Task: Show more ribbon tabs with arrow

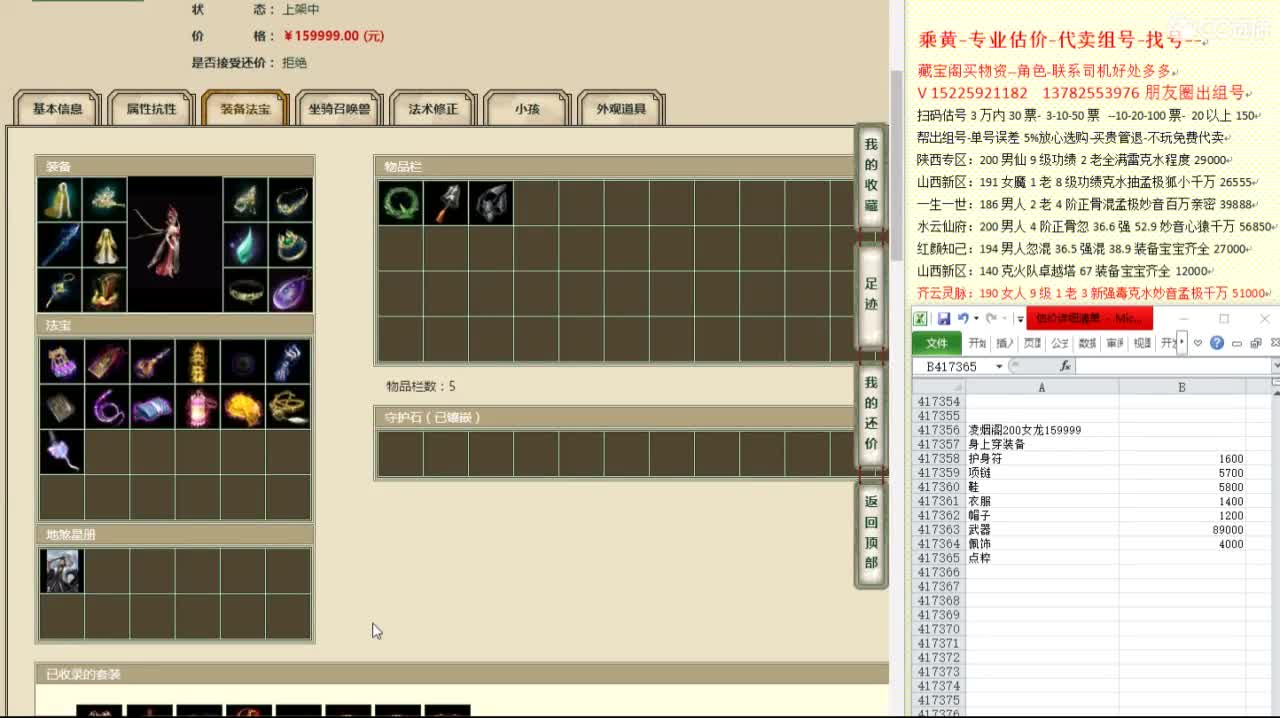Action: [x=1182, y=343]
